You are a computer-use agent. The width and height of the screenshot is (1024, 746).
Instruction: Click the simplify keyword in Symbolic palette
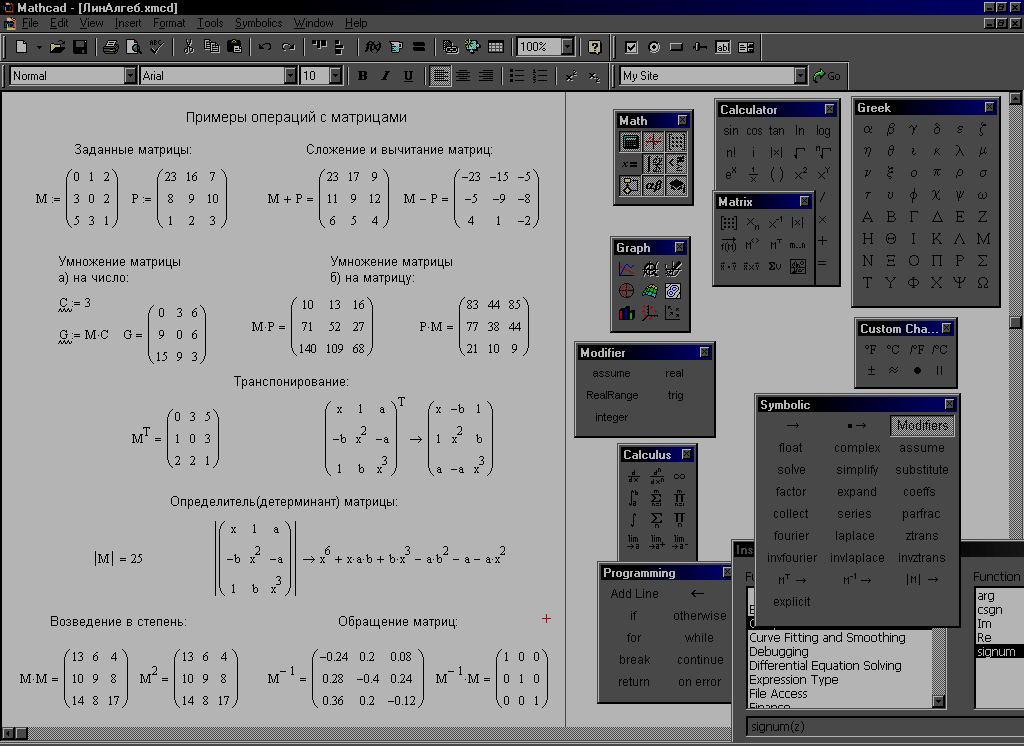click(857, 470)
